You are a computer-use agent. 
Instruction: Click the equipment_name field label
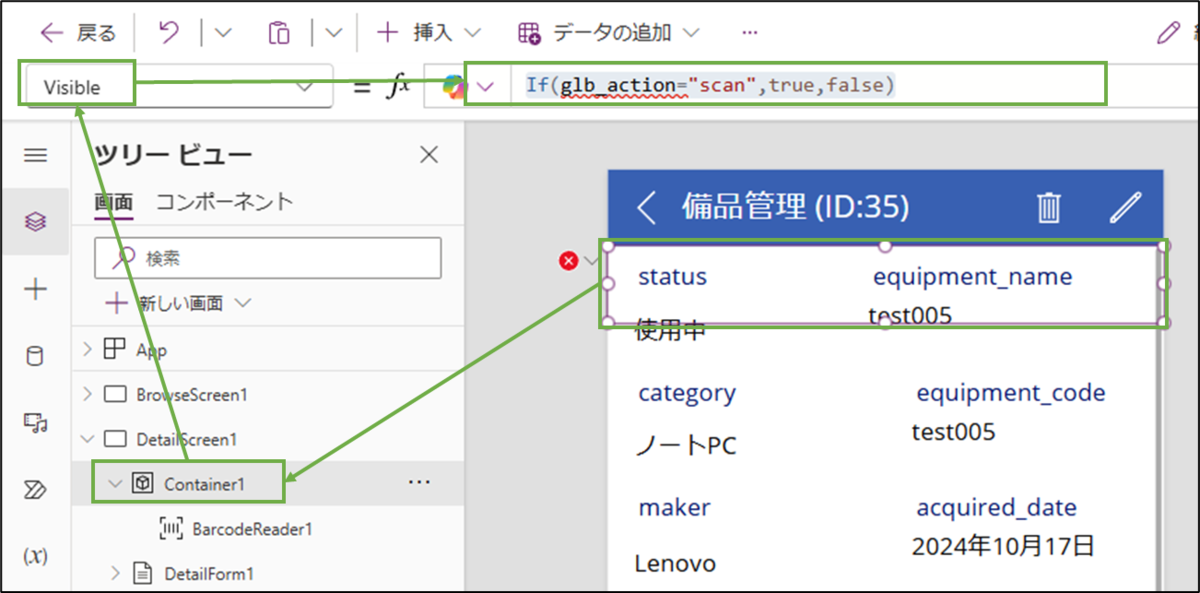[972, 276]
